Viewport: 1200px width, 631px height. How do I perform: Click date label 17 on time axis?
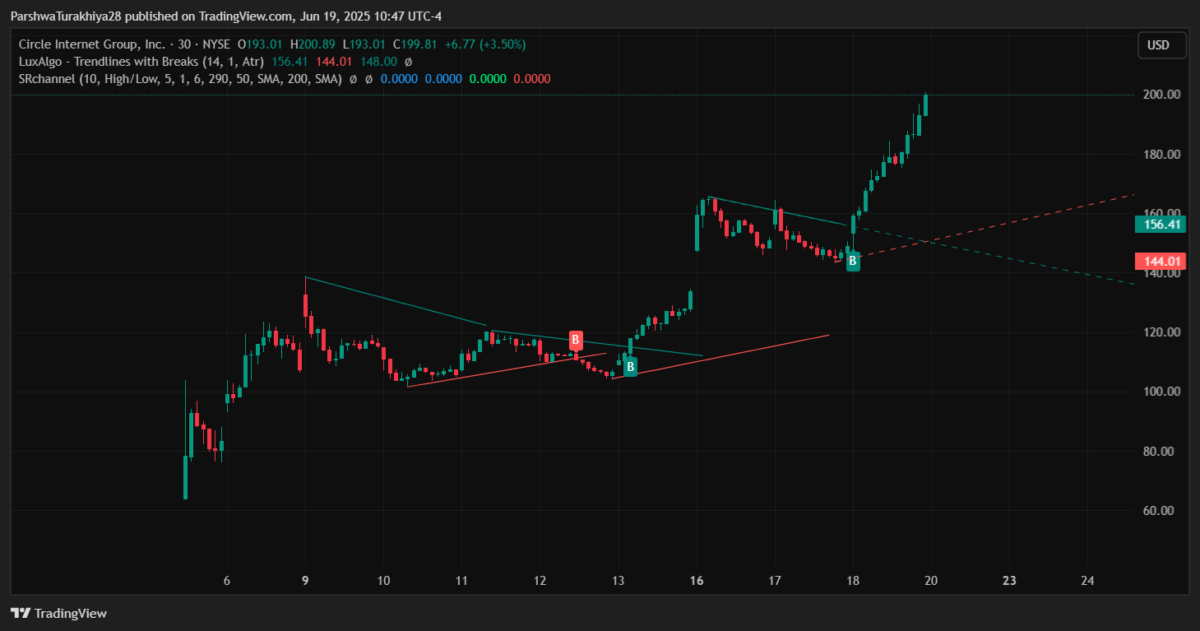pos(774,581)
